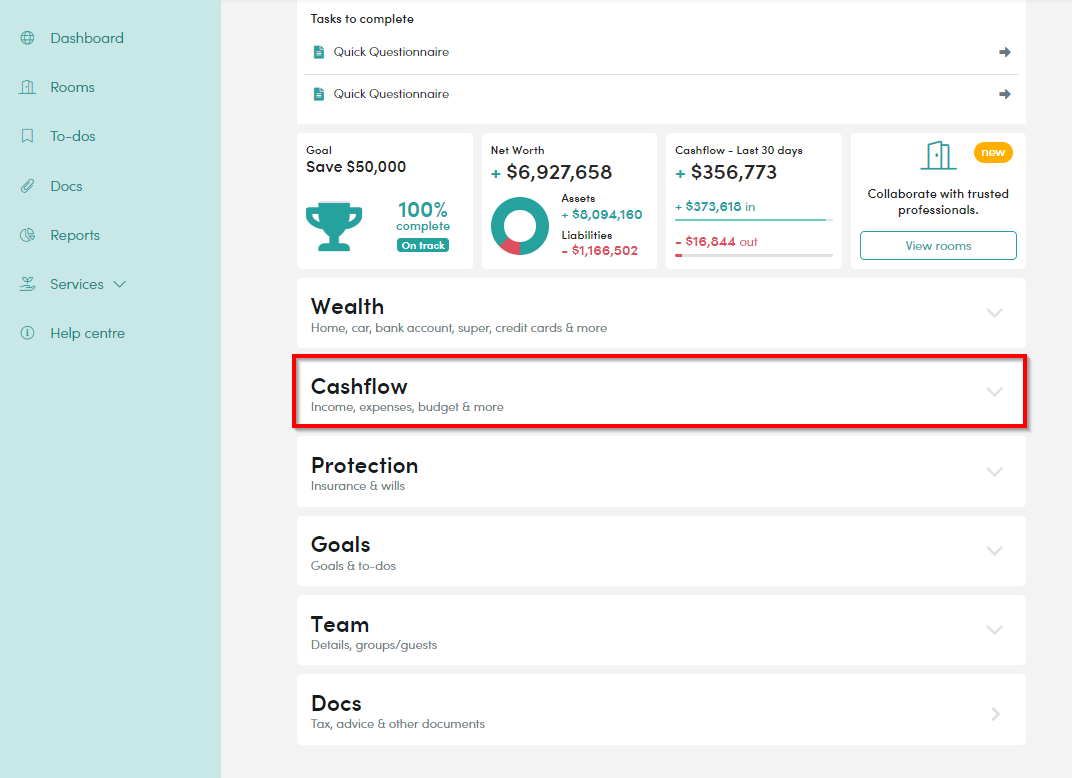Click the Wealth section's 'Home, car, bank account' subtitle
Screen dimensions: 1072x778
point(459,328)
